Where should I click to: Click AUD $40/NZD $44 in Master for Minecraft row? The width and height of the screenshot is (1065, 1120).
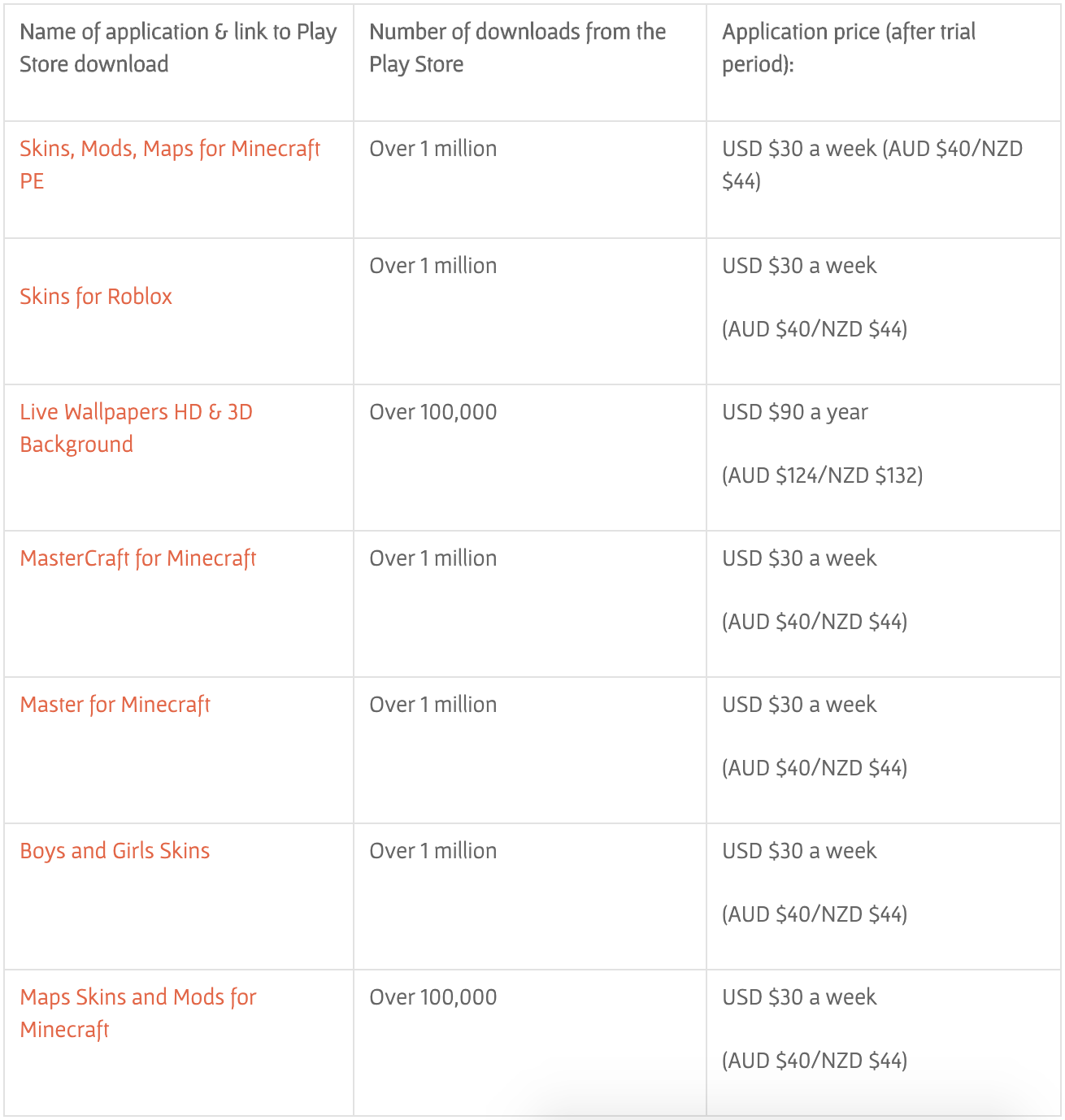[815, 768]
